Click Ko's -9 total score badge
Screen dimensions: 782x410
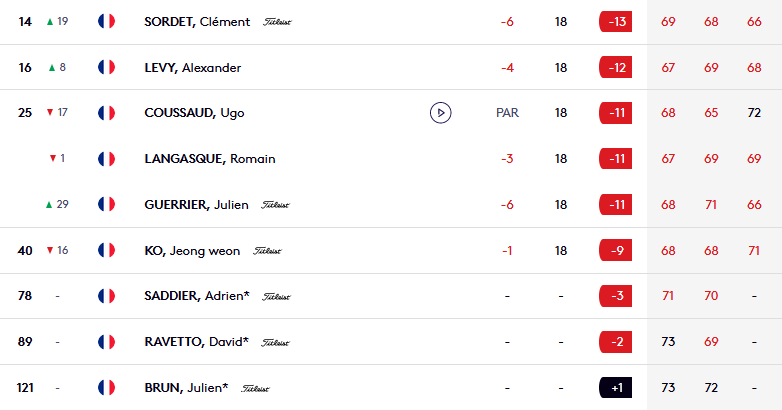point(615,250)
